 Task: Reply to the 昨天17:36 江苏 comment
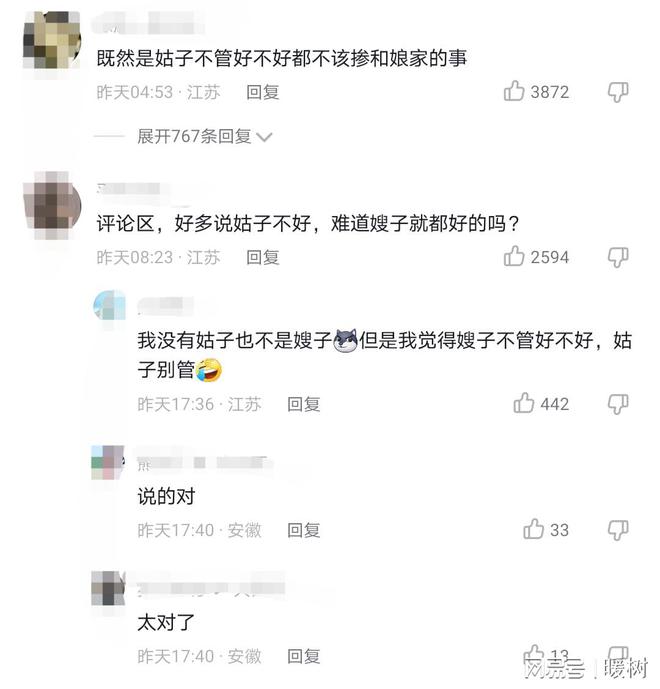(x=303, y=404)
